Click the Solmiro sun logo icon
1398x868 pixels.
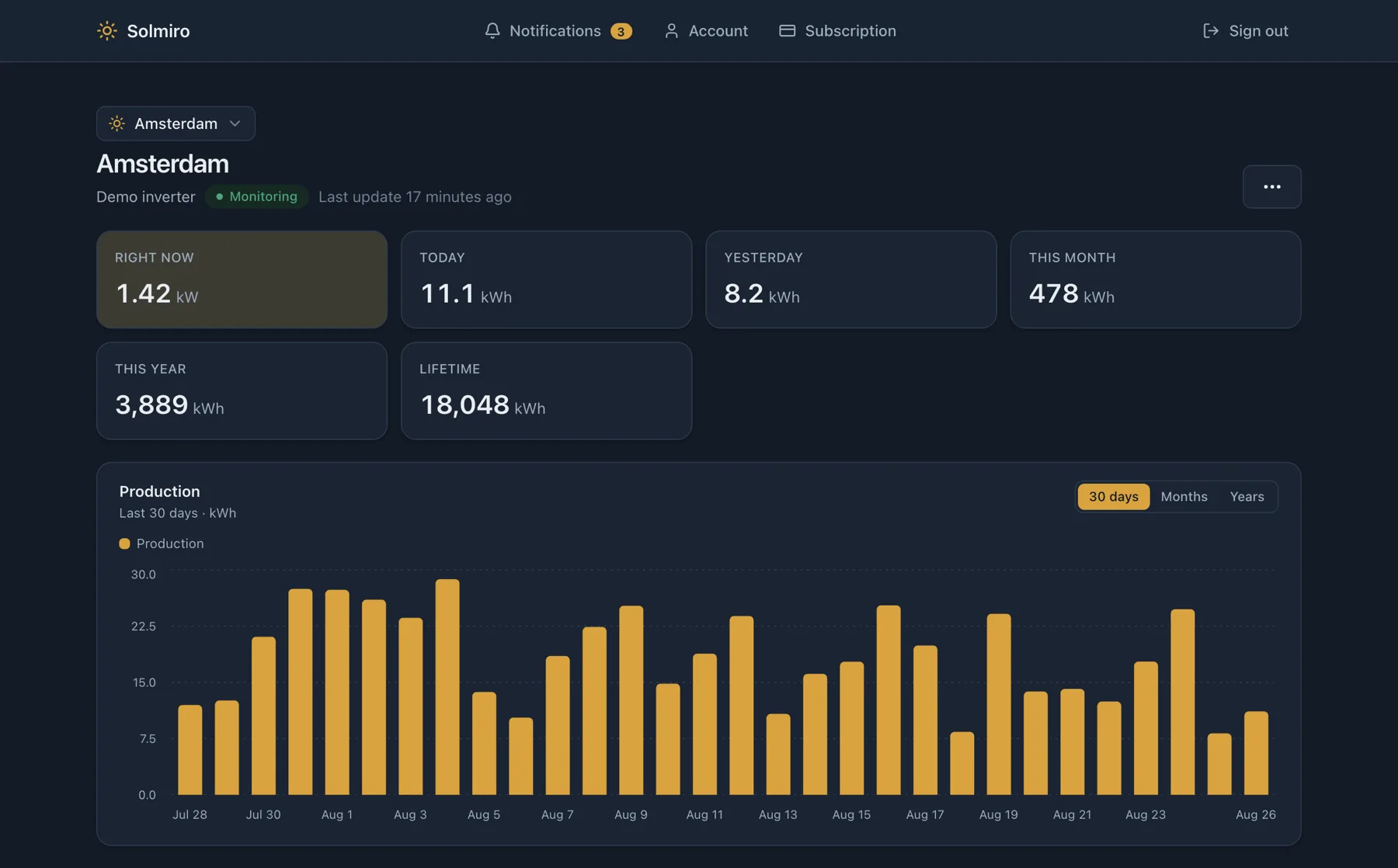point(106,30)
